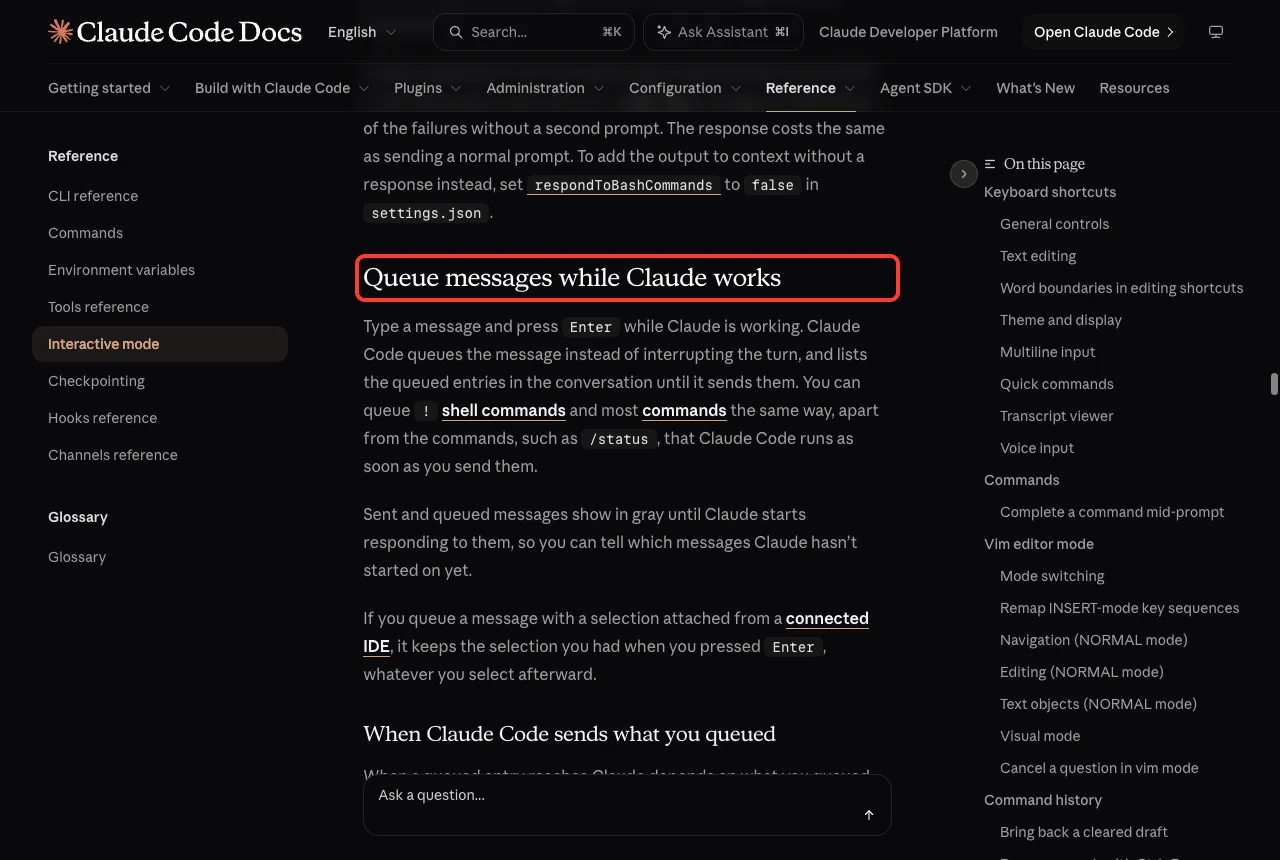
Task: Follow the inline commands link in paragraph
Action: (684, 410)
